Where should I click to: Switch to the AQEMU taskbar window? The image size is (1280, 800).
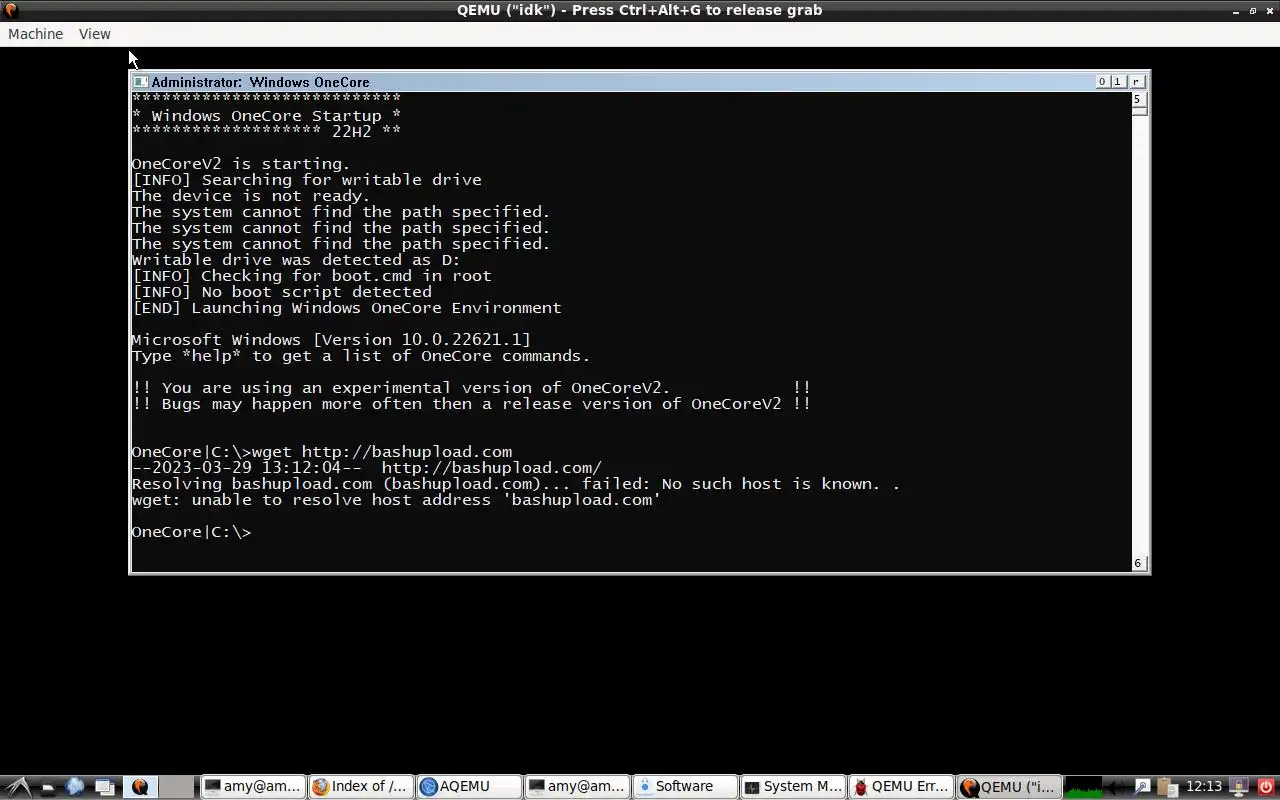click(469, 787)
